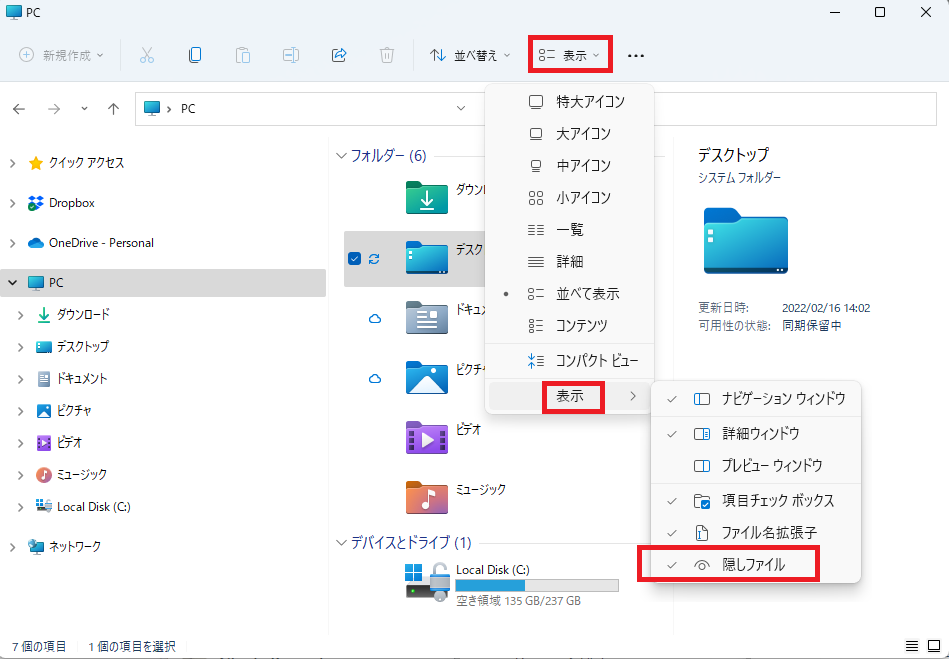The width and height of the screenshot is (949, 659).
Task: Click the デスクトップ folder preview thumbnail
Action: 746,241
